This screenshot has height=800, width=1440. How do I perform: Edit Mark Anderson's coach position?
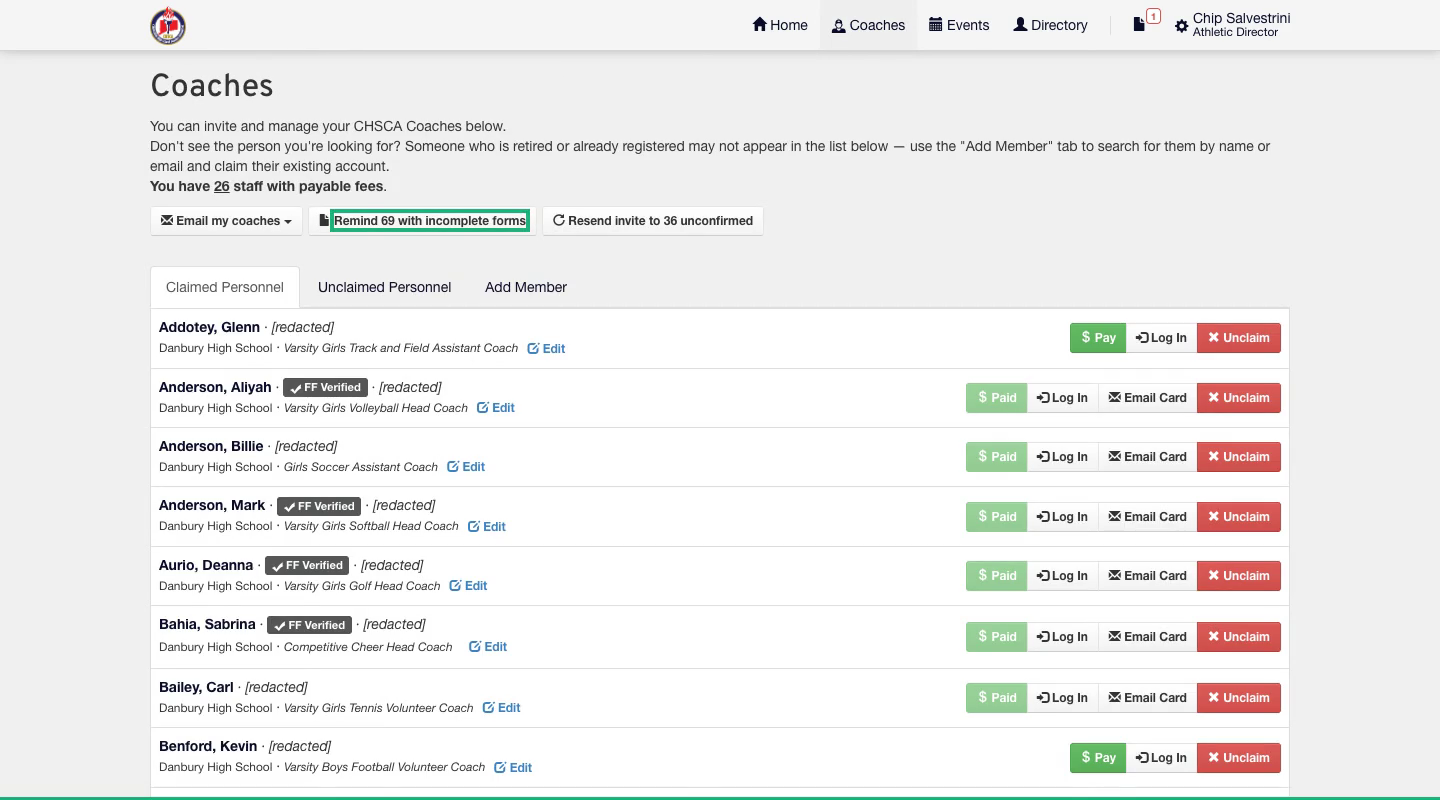point(487,527)
